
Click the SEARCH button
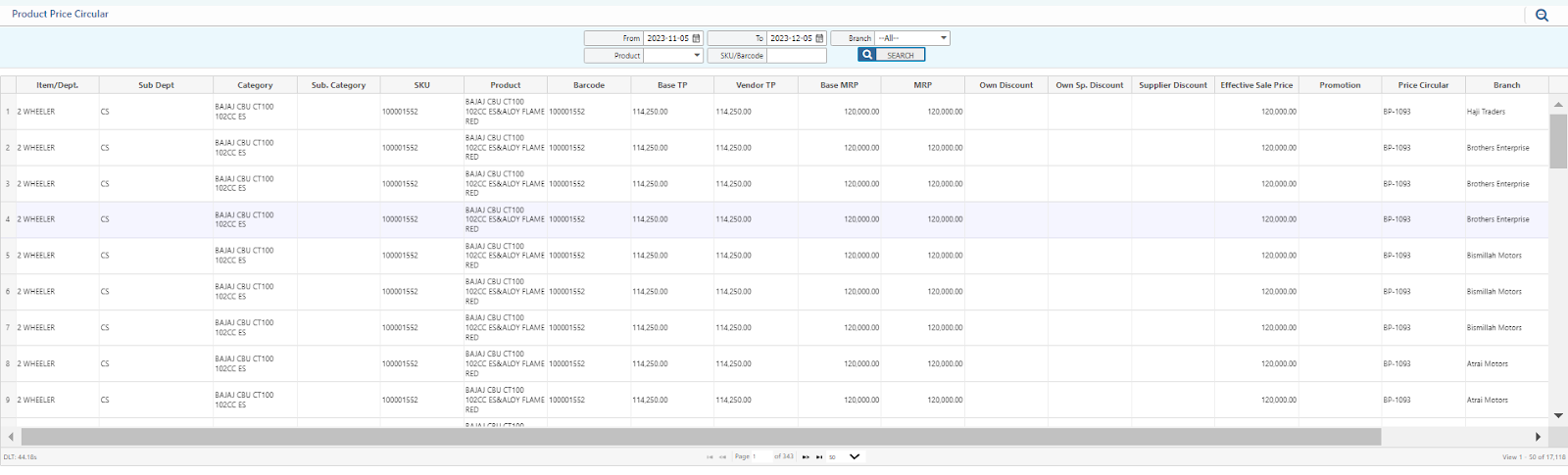point(891,56)
